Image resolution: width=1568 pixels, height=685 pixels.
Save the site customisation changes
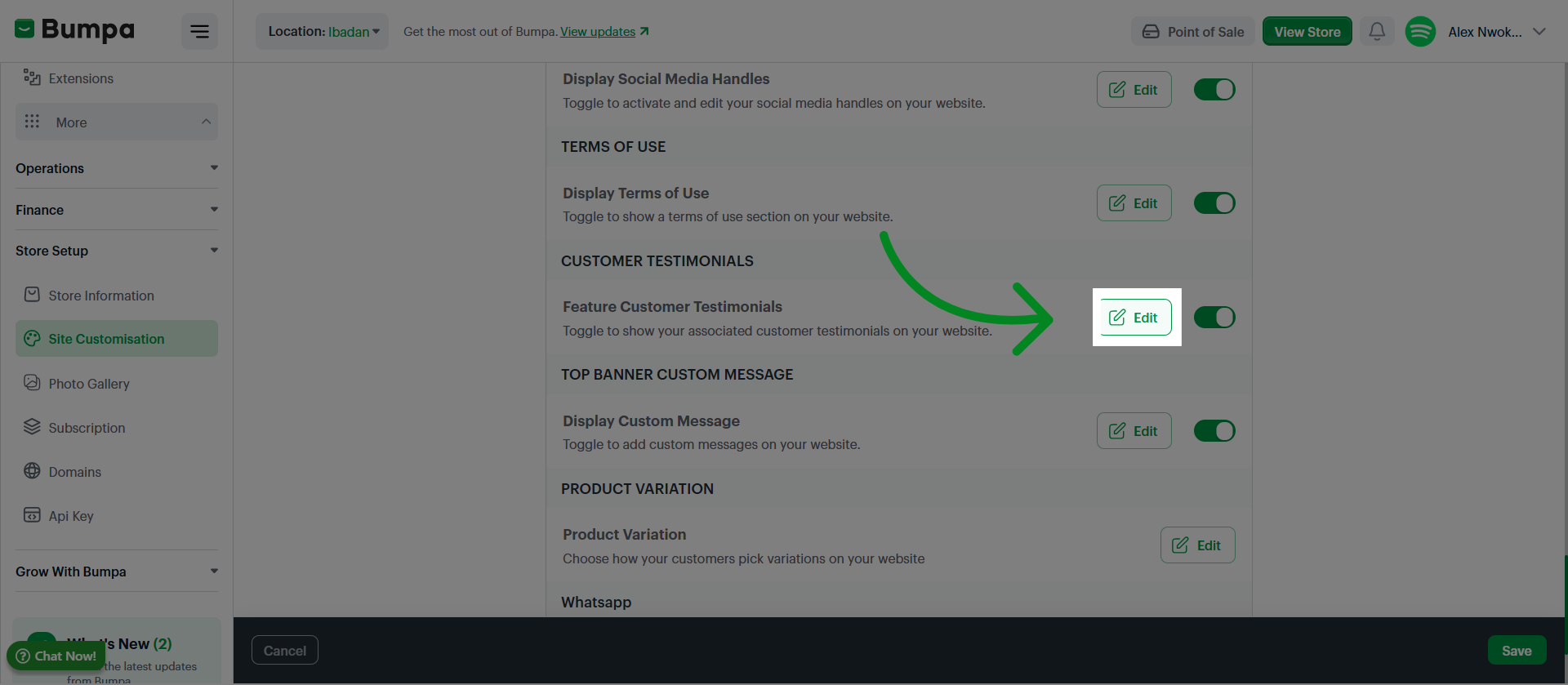pos(1517,651)
